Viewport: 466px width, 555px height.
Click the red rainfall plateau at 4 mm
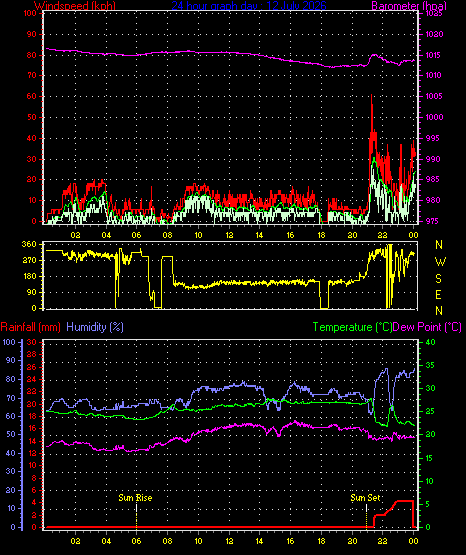[x=404, y=501]
